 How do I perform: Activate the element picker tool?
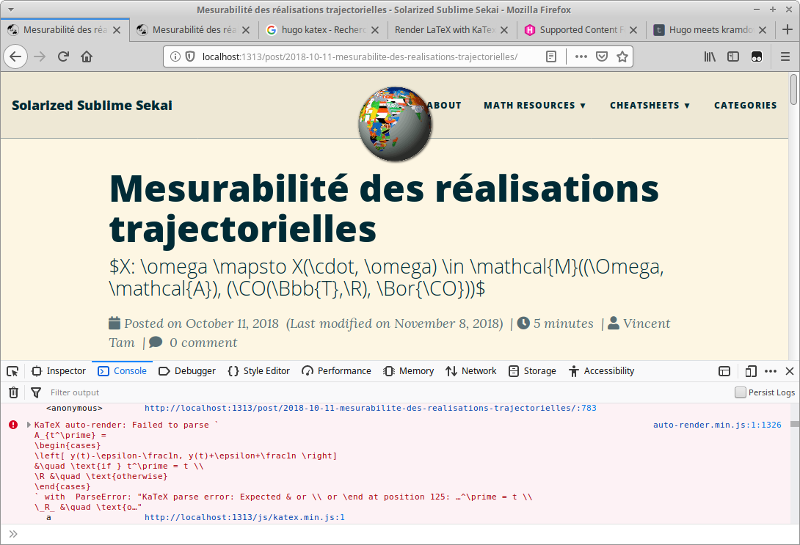coord(14,371)
